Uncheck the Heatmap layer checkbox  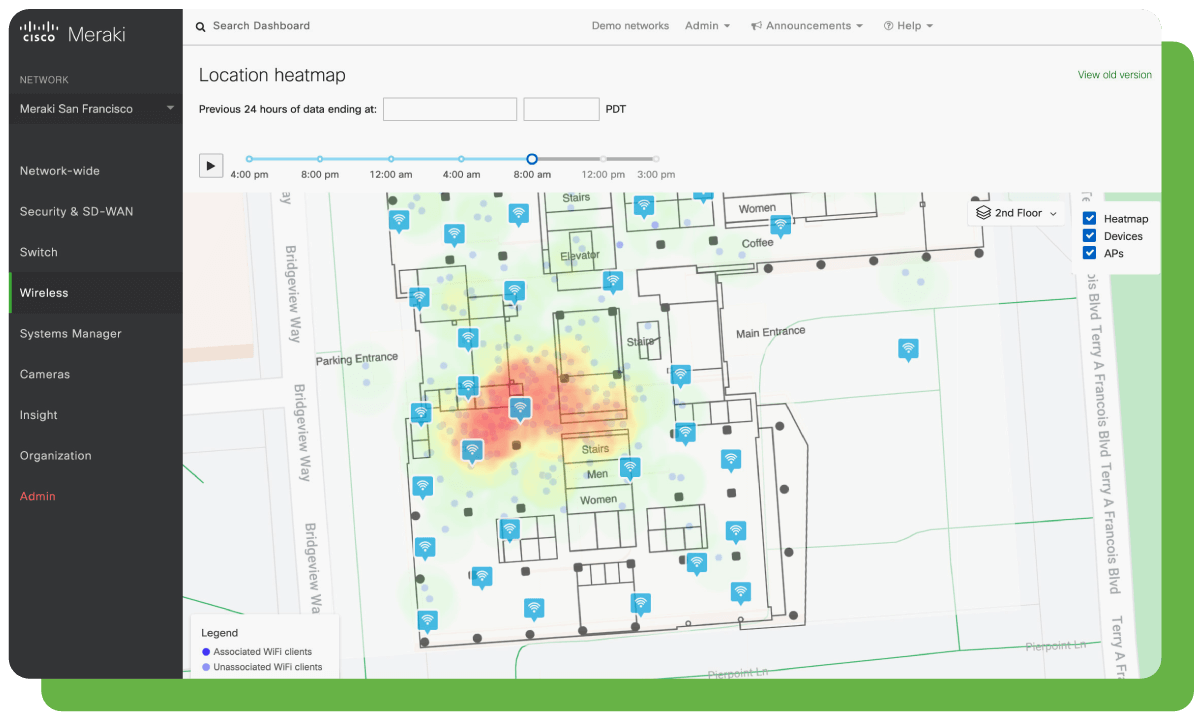(x=1090, y=218)
